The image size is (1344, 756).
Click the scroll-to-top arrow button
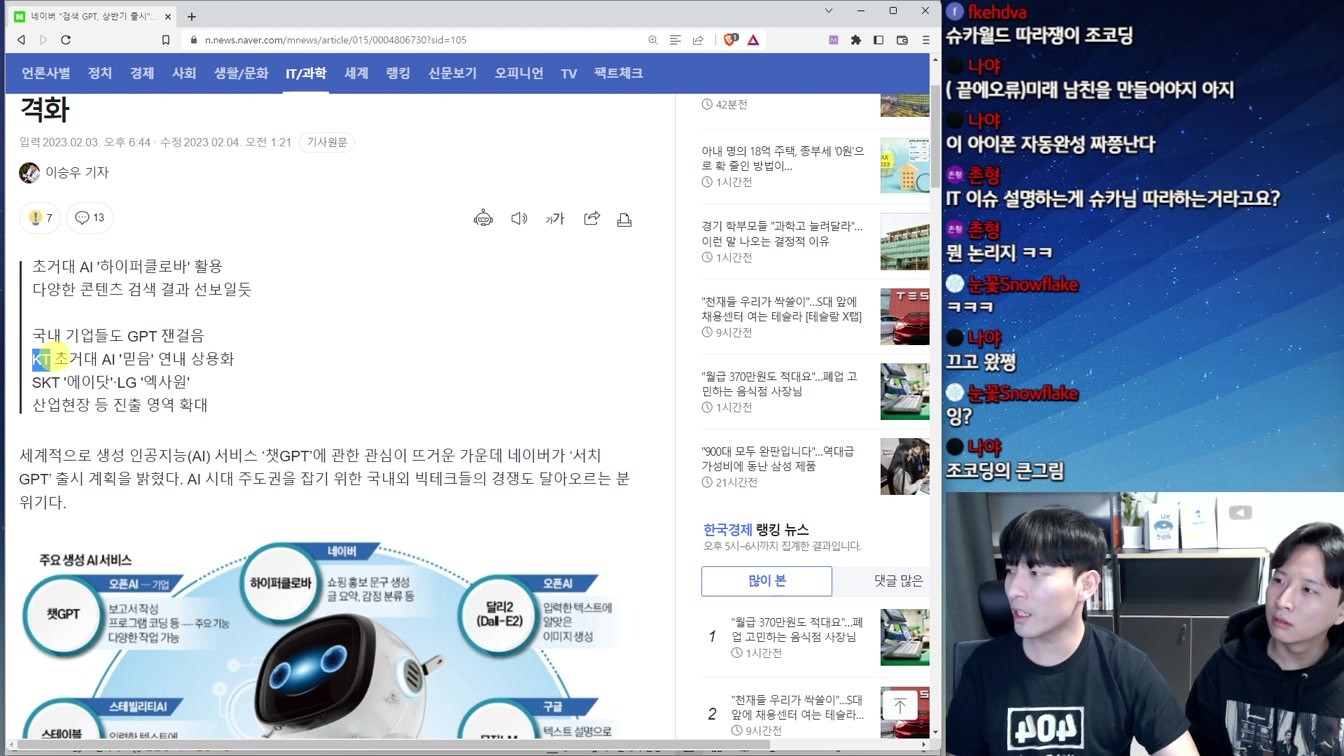click(900, 706)
